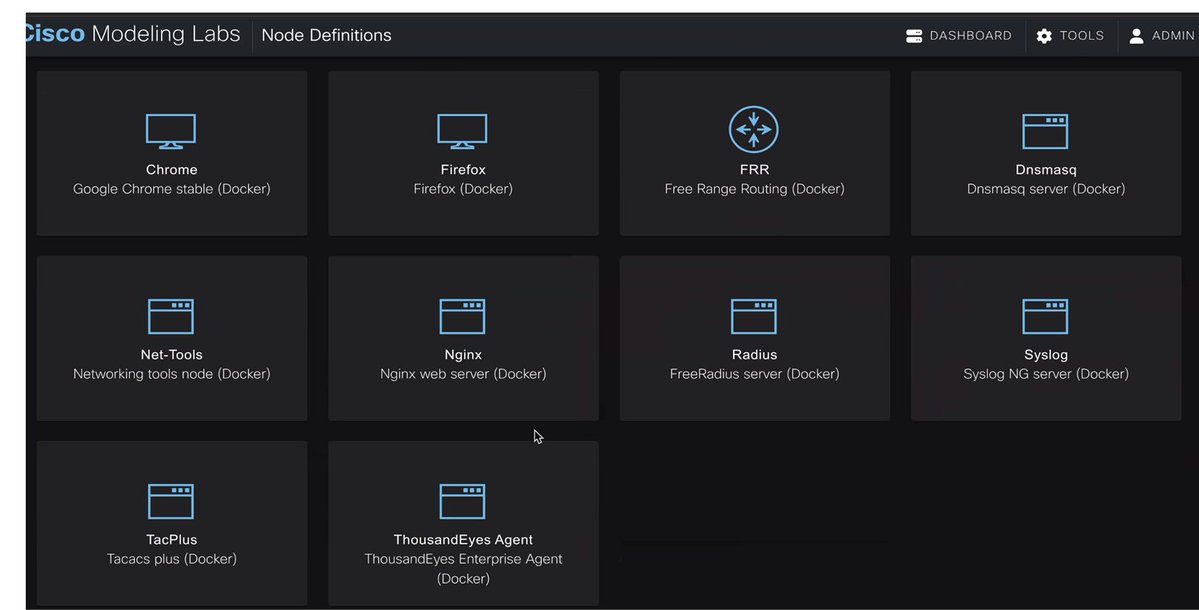Select the ThousandEyes Agent node name

(463, 540)
